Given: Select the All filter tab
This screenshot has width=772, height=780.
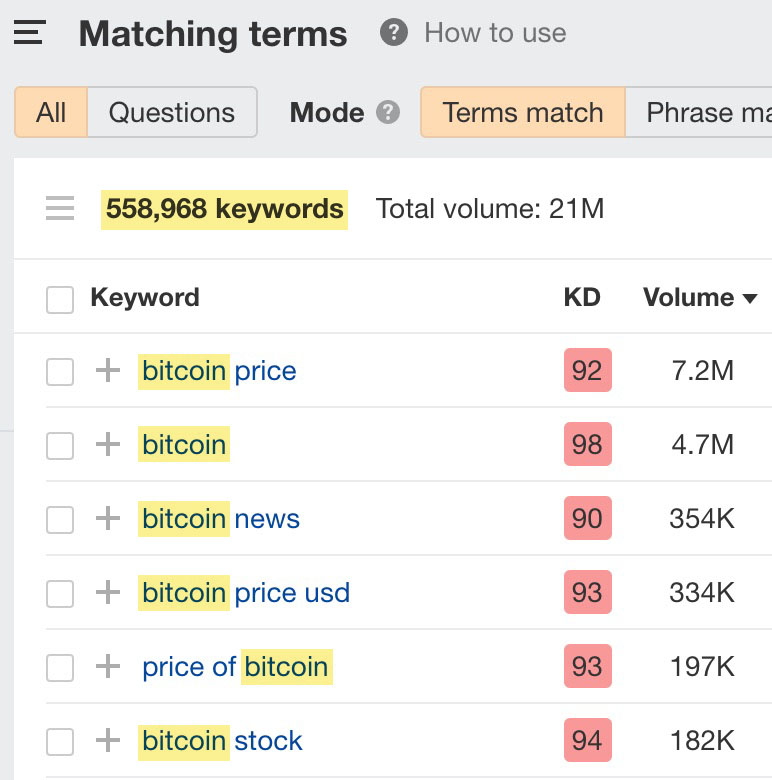Looking at the screenshot, I should 51,112.
